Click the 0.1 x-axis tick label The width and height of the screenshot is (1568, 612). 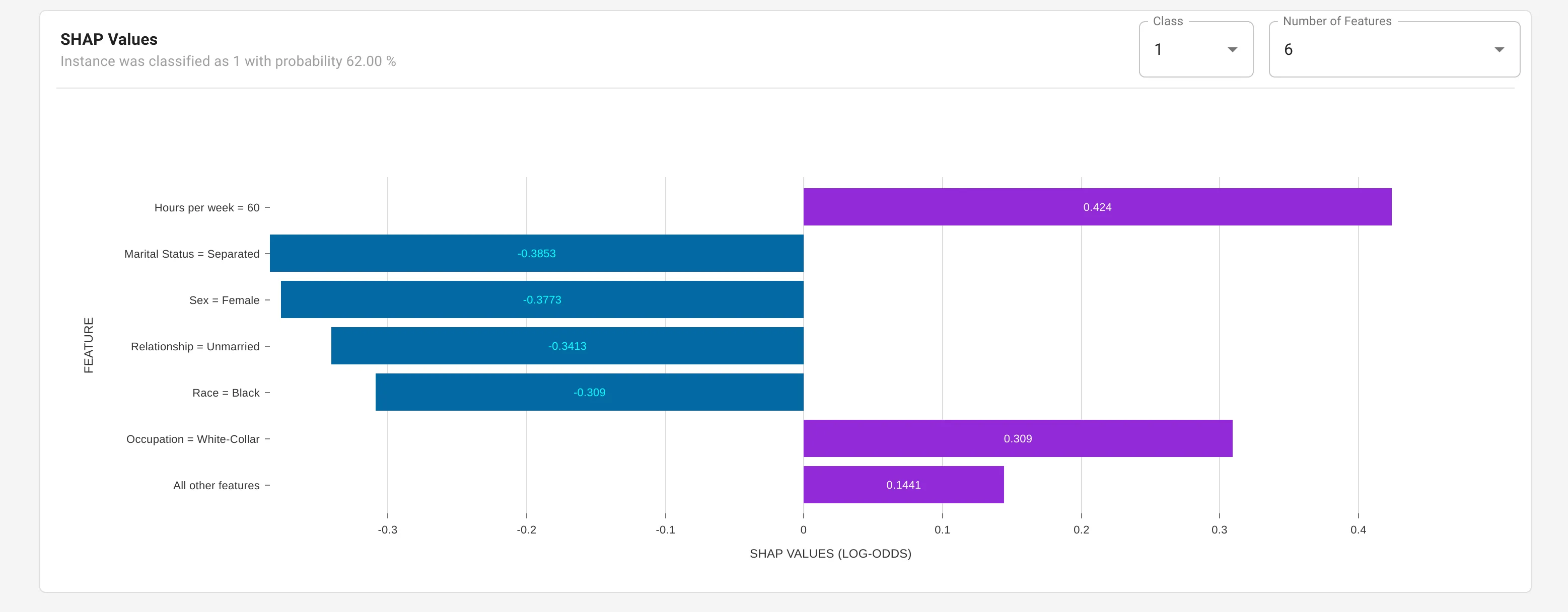pos(942,530)
